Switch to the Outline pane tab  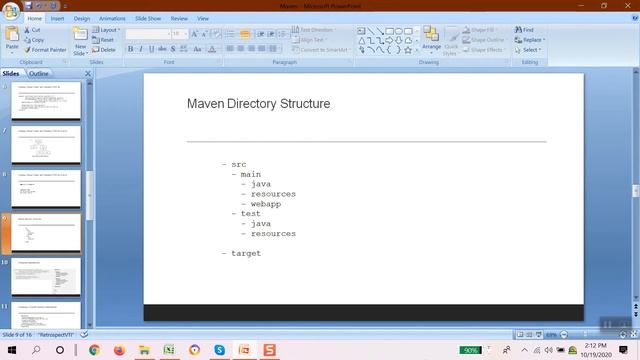[38, 73]
